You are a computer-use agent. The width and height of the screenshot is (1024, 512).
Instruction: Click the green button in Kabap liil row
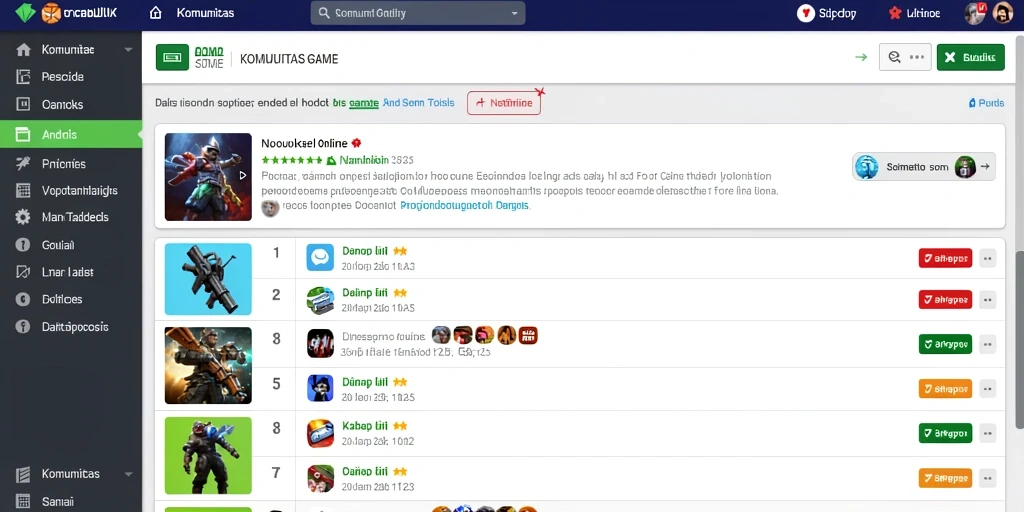pyautogui.click(x=945, y=433)
